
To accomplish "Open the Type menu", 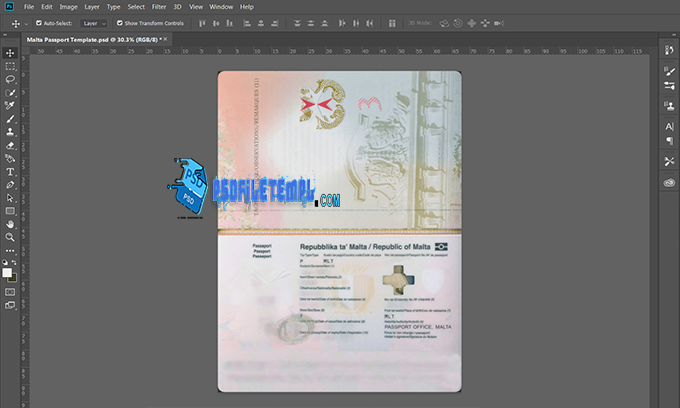I will (x=113, y=7).
